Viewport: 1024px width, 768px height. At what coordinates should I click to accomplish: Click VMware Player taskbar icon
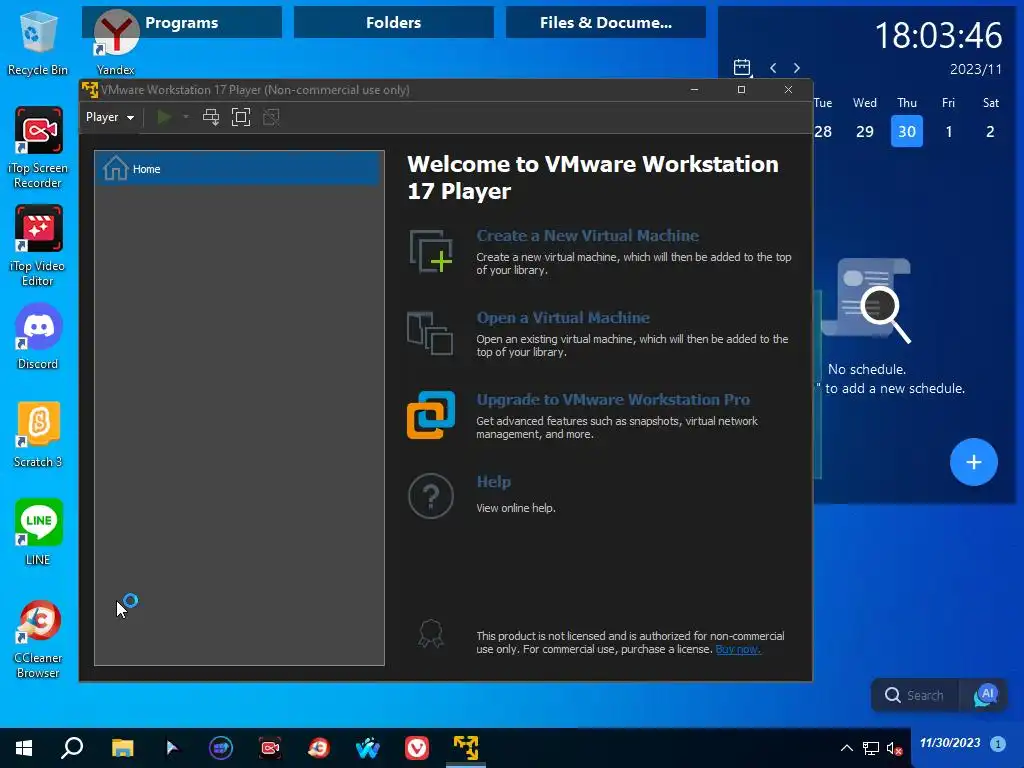coord(466,748)
